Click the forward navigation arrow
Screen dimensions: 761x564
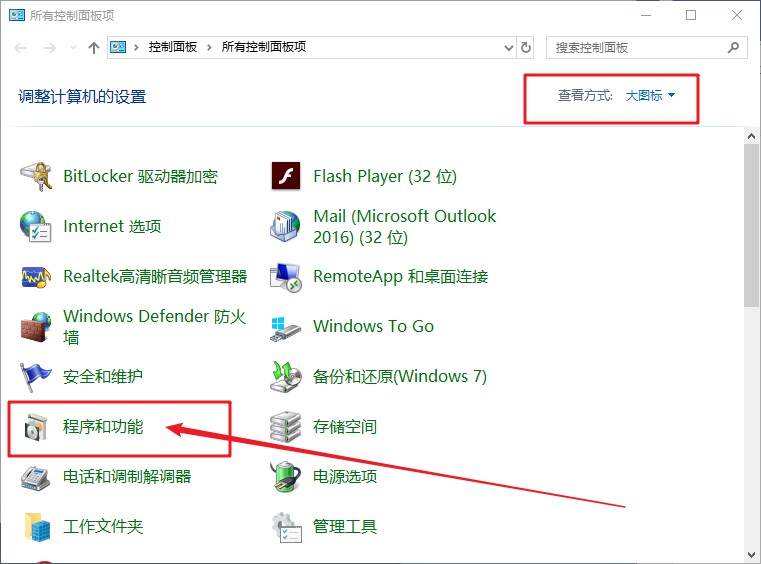click(x=50, y=48)
